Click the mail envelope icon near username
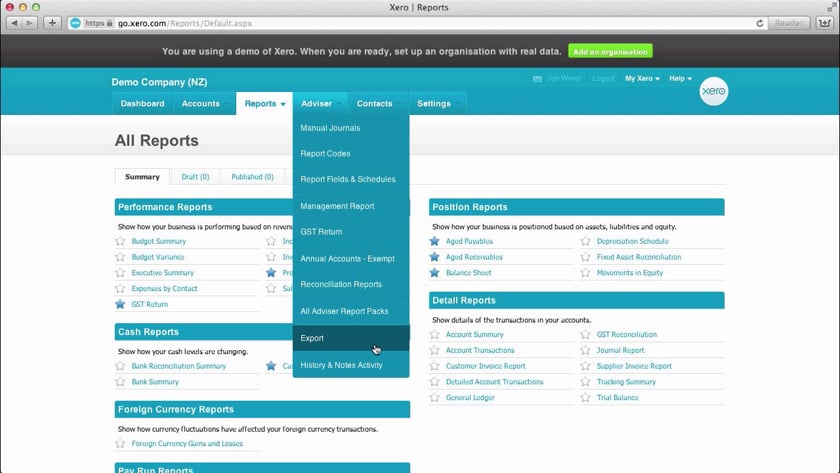Screen dimensions: 840x473 point(537,79)
